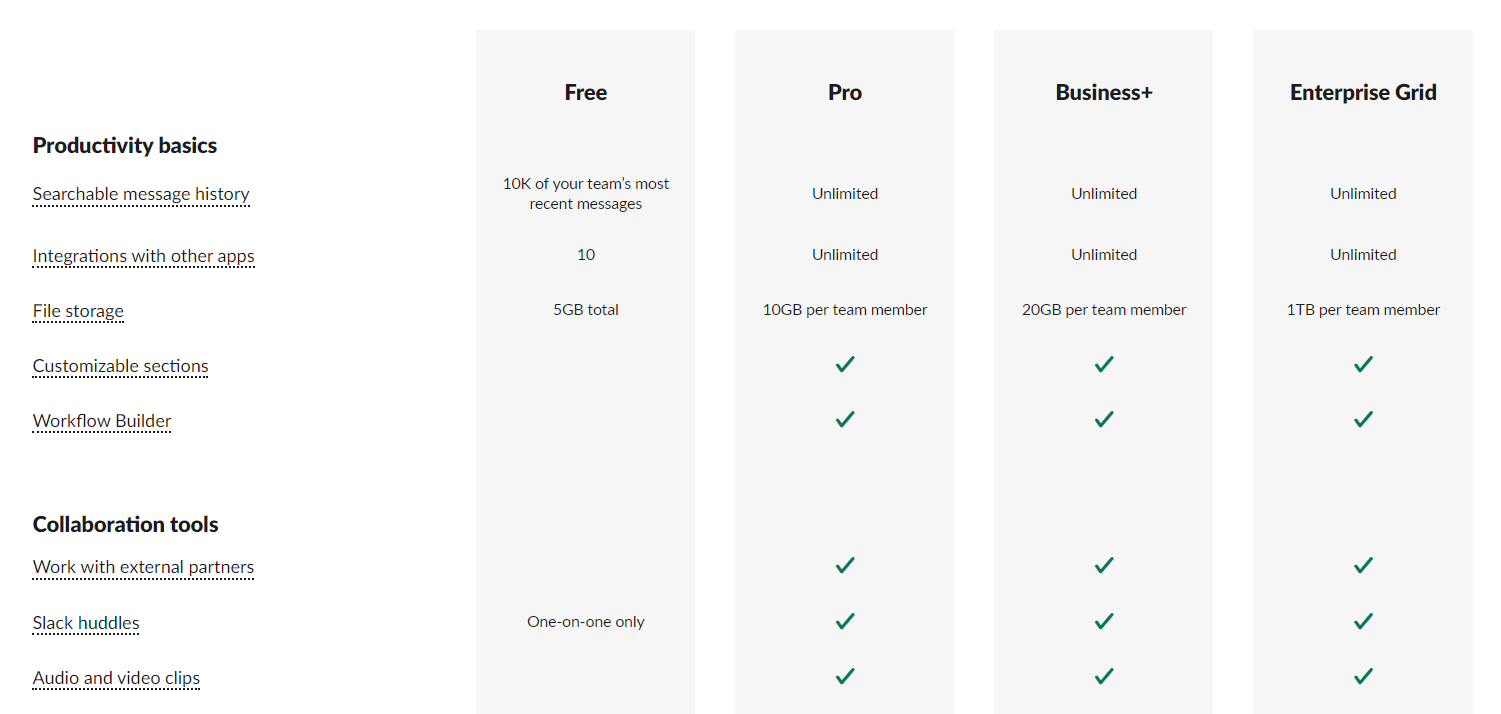The width and height of the screenshot is (1501, 714).
Task: Click the Enterprise Grid checkmark for Customizable sections
Action: [1363, 364]
